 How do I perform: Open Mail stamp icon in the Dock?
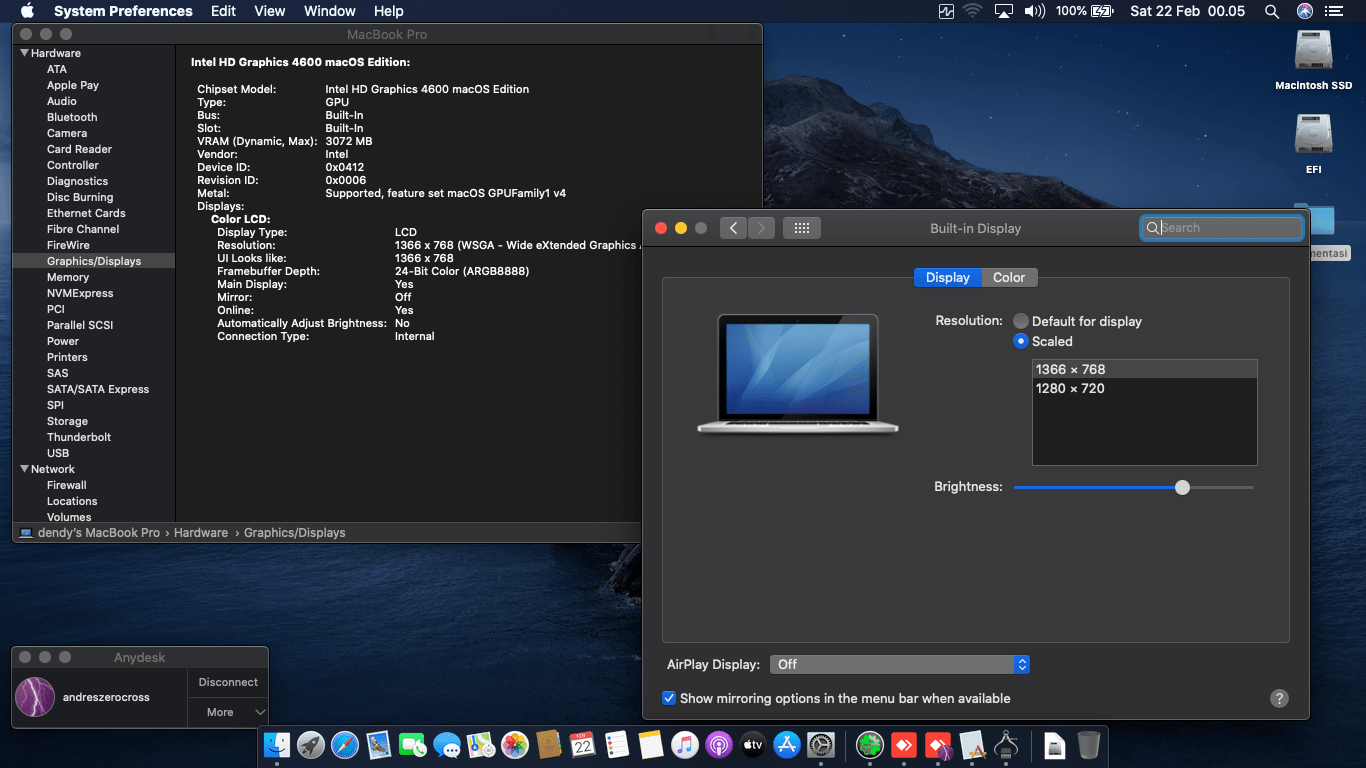point(378,744)
